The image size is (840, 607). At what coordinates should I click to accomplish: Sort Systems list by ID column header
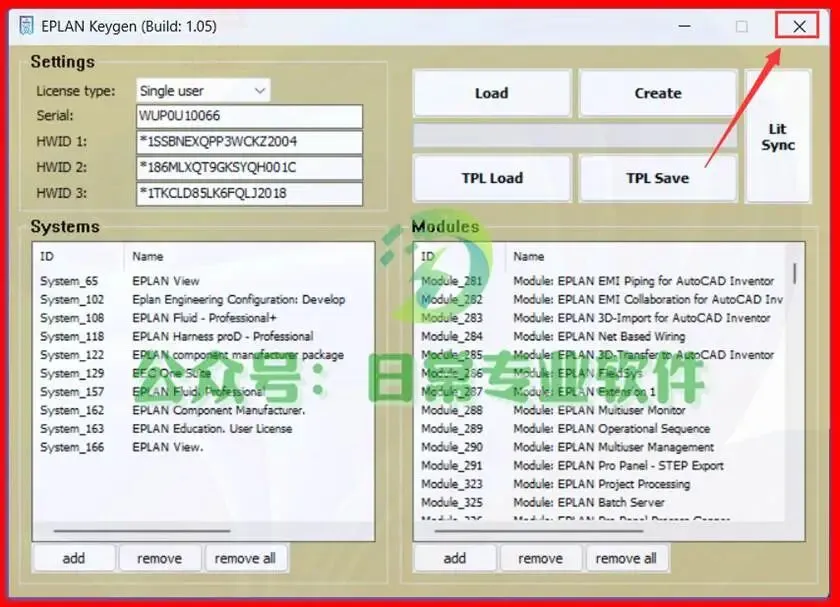(x=78, y=256)
